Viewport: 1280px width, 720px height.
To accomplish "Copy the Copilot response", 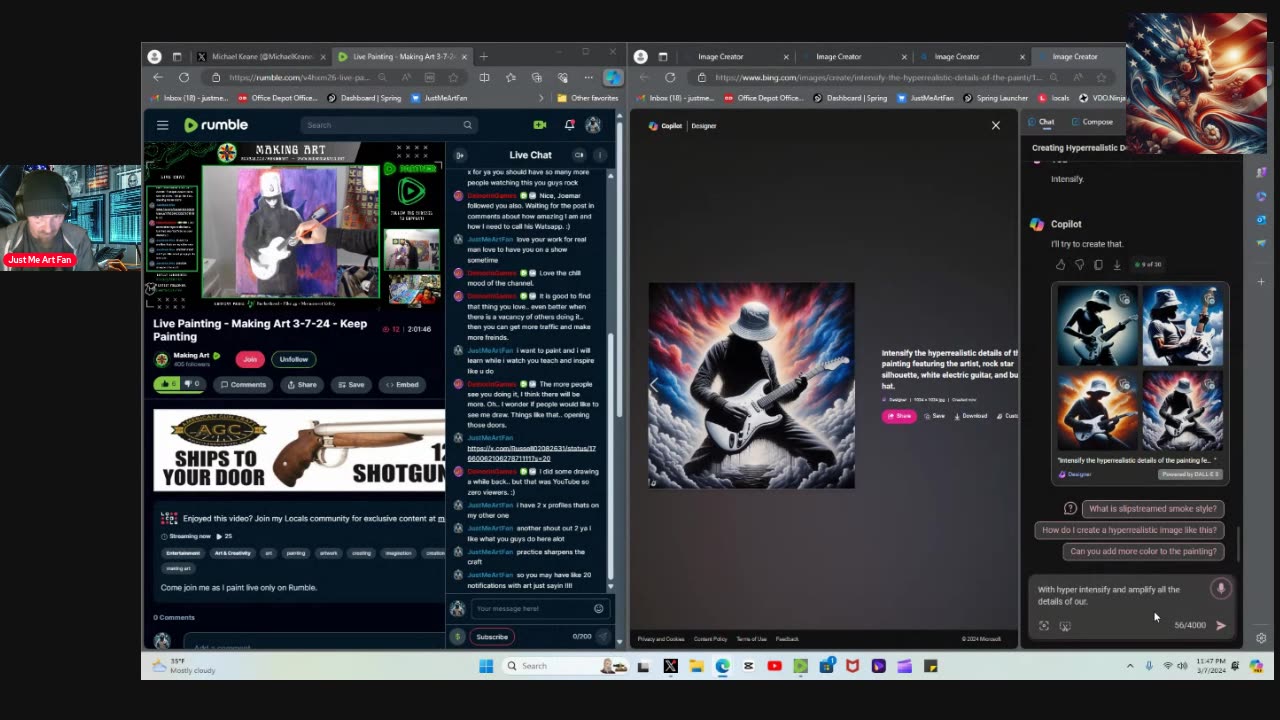I will coord(1098,265).
